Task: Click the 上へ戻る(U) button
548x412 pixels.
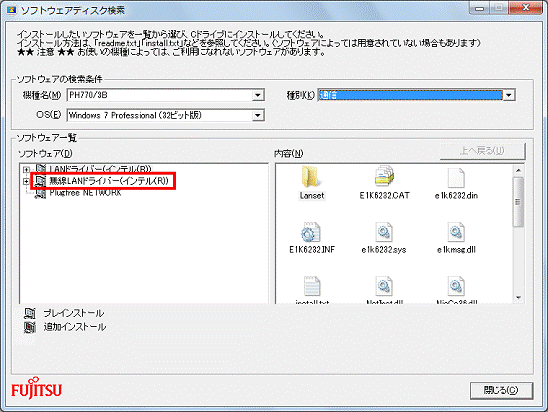Action: pyautogui.click(x=483, y=151)
